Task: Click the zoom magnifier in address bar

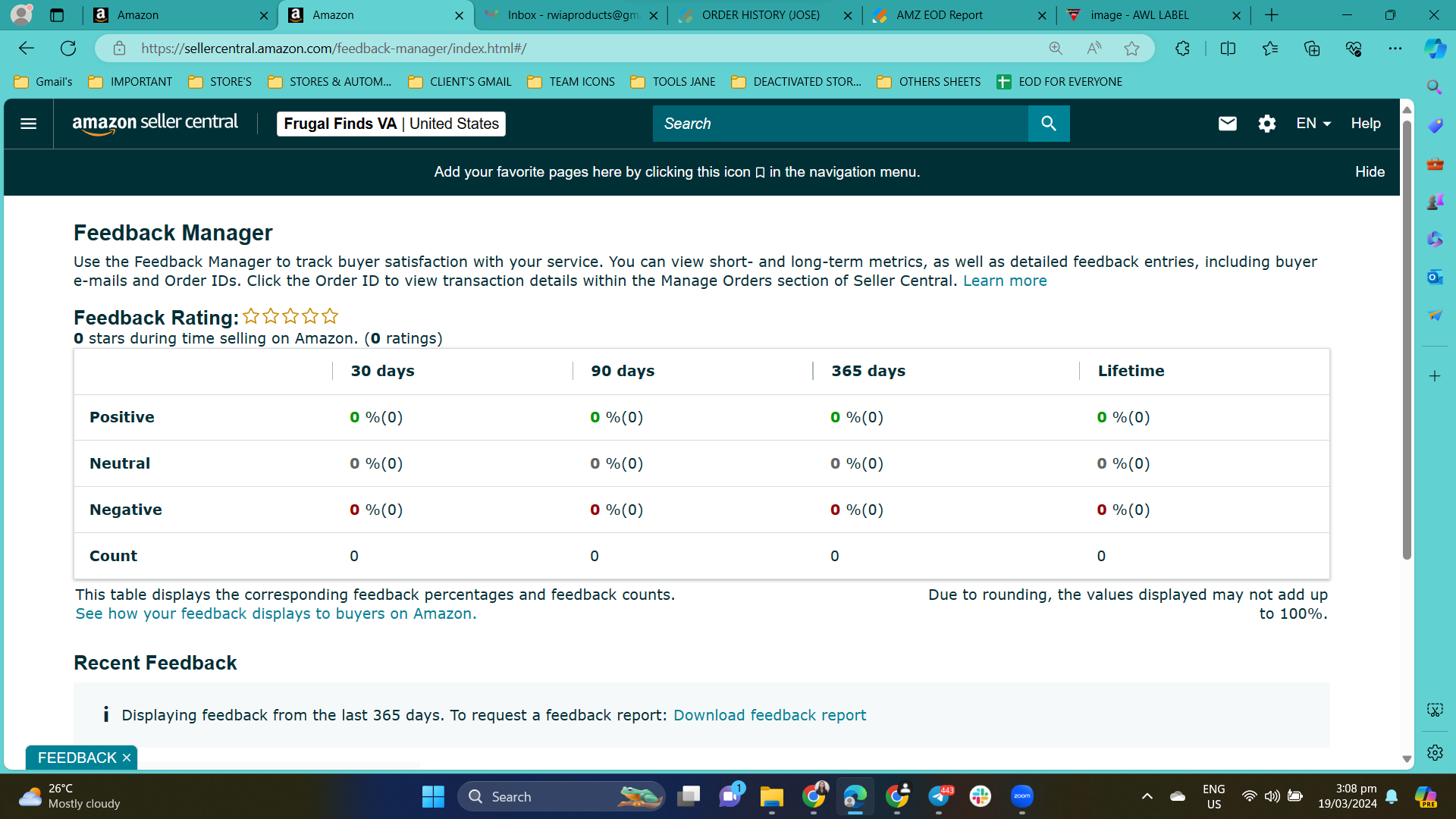Action: coord(1056,49)
